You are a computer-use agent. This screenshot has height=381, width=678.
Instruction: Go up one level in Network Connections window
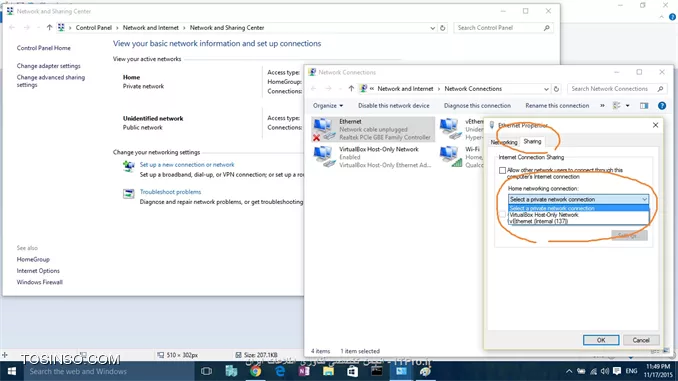(x=351, y=89)
